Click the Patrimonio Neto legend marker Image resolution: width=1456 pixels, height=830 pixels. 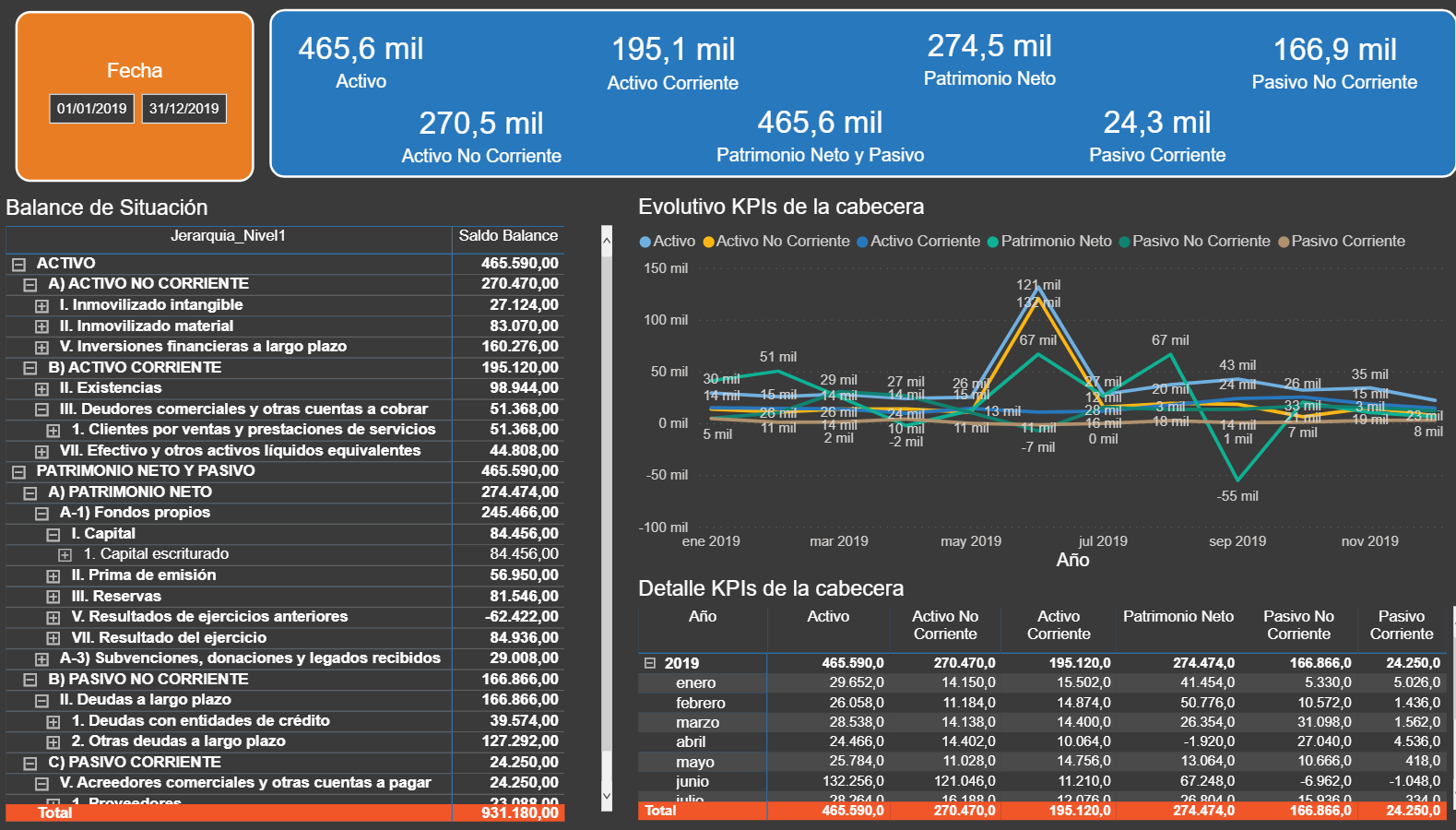pos(993,242)
